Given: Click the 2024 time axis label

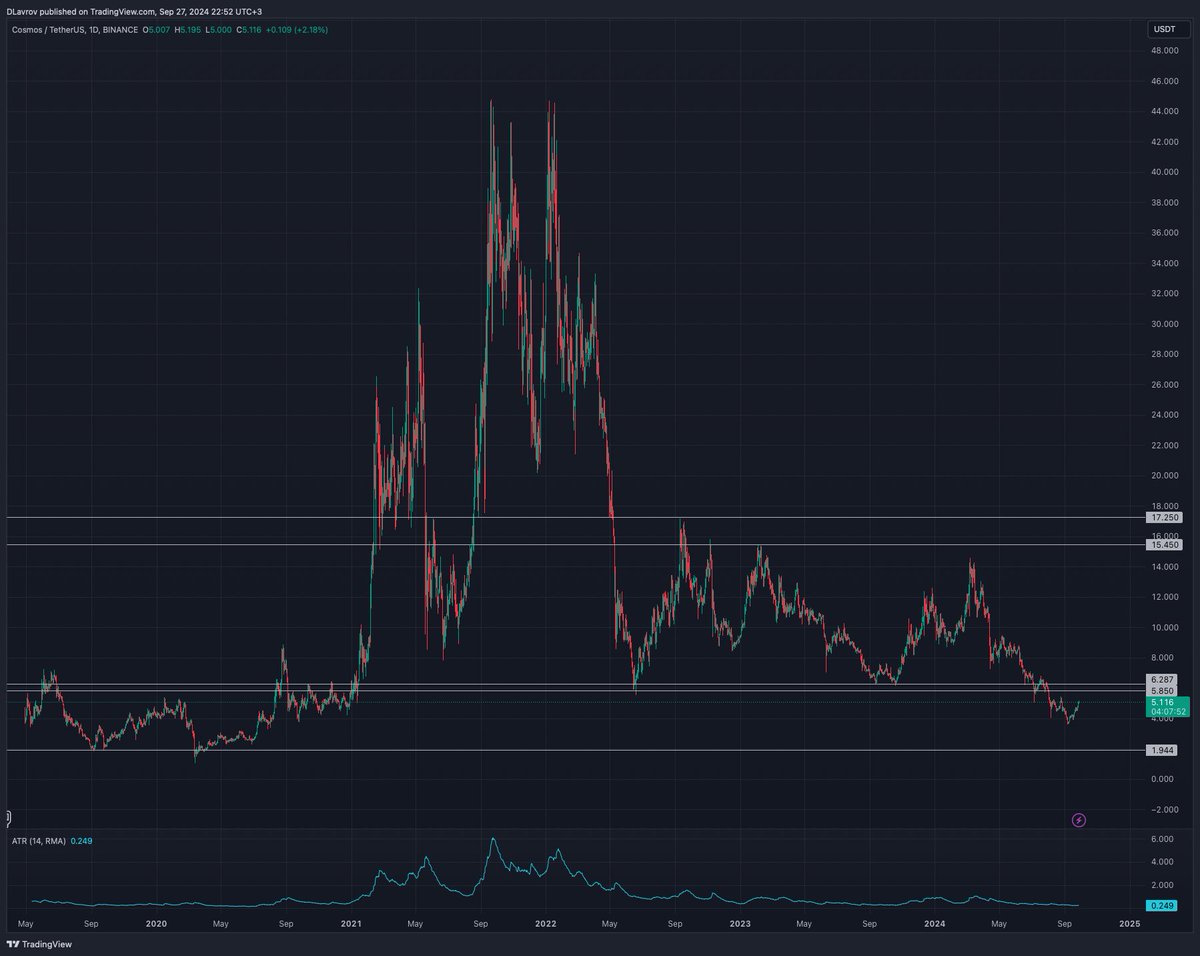Looking at the screenshot, I should click(936, 925).
